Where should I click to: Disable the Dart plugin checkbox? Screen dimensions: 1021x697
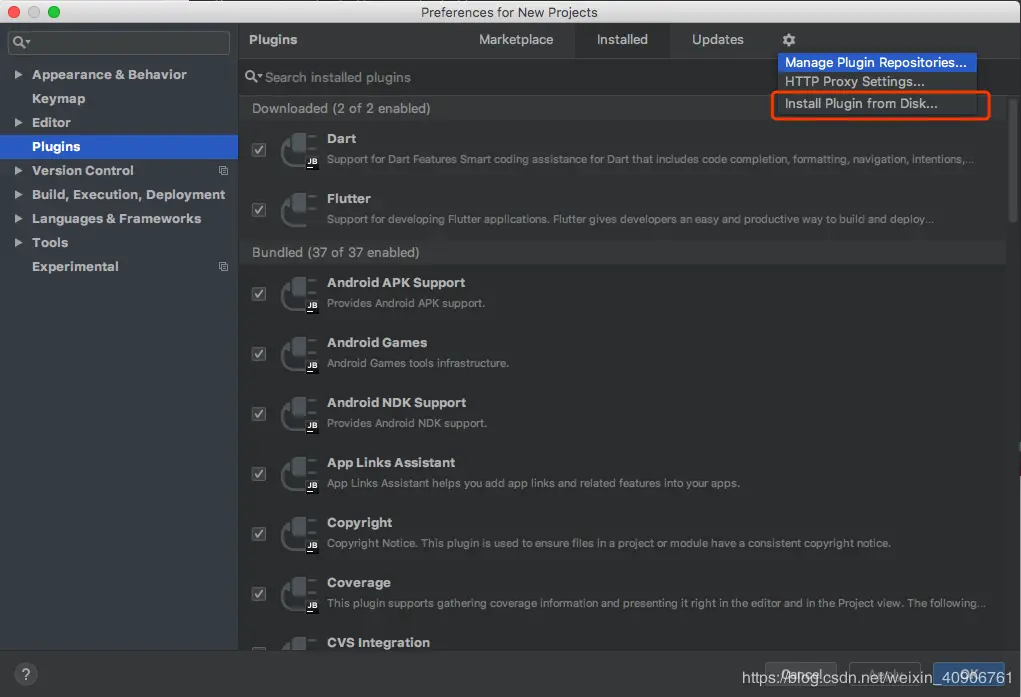click(x=259, y=150)
